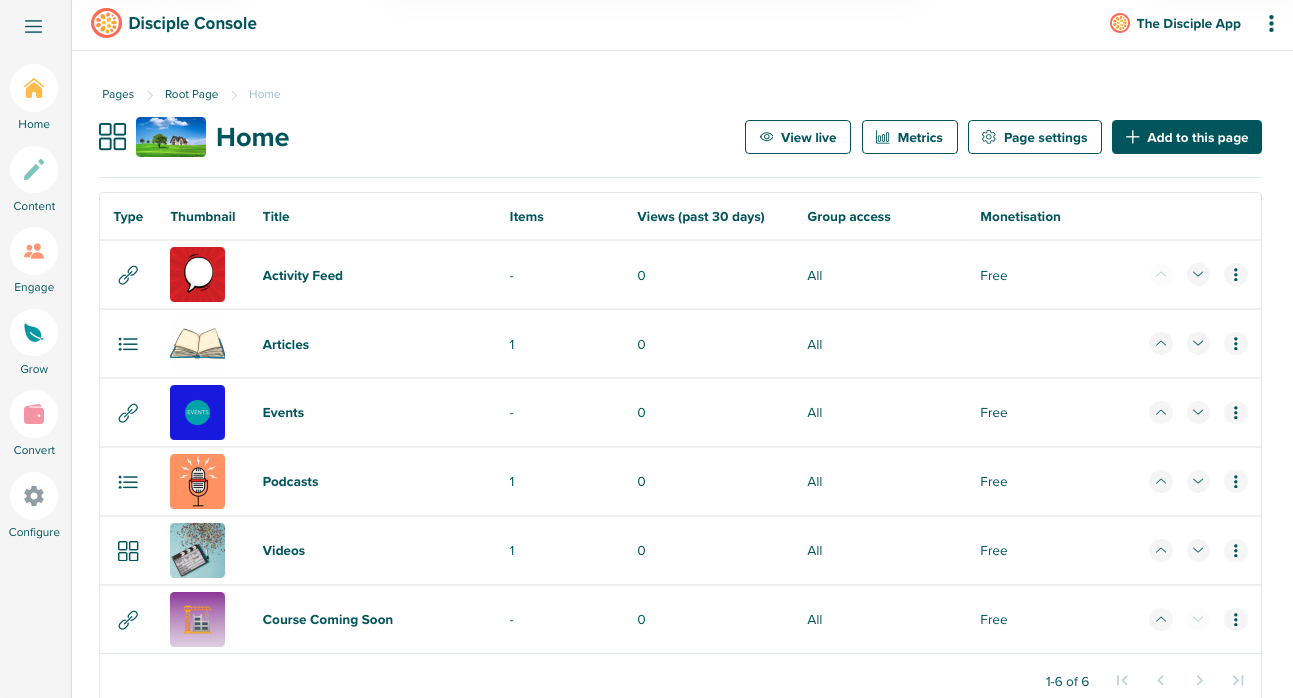
Task: Open Page settings for the Home page
Action: pyautogui.click(x=1034, y=136)
